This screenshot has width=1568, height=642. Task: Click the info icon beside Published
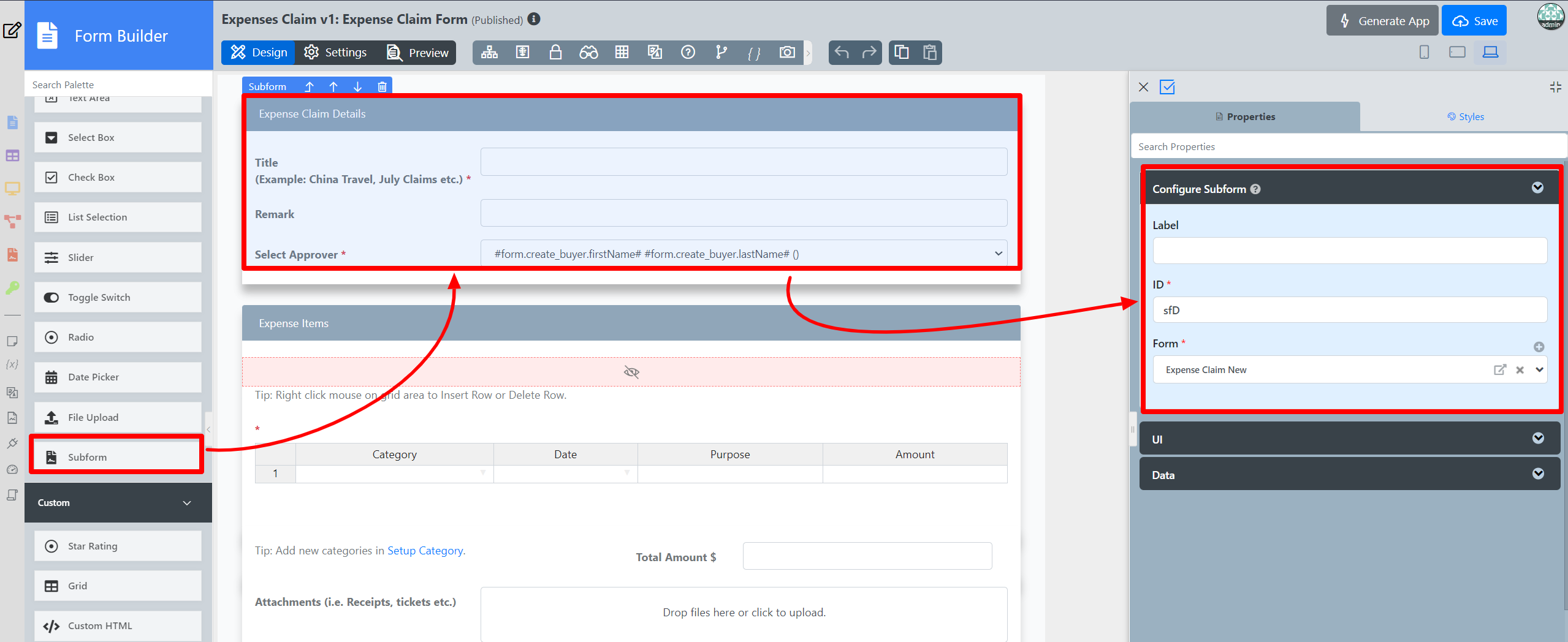pos(535,19)
